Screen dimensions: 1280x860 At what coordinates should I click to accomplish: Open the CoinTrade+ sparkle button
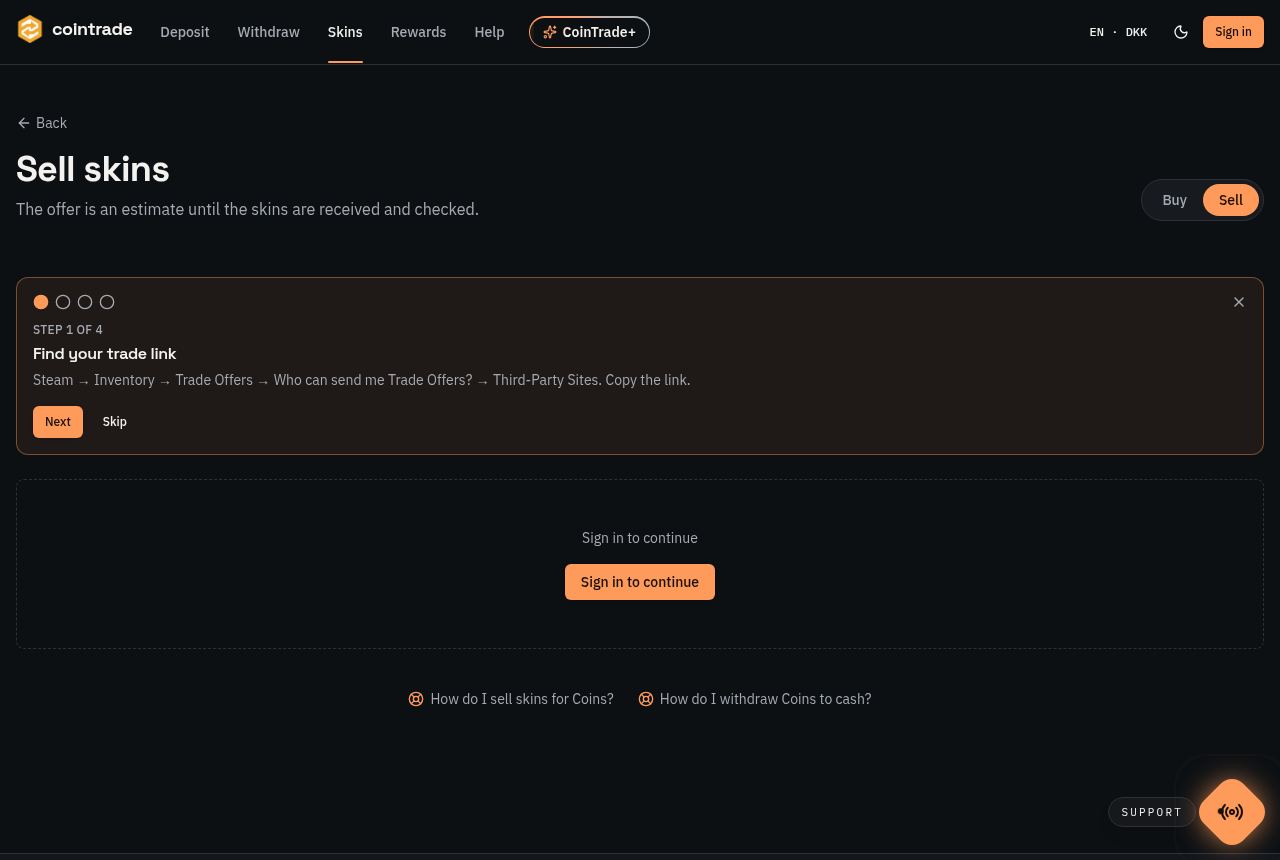[589, 32]
